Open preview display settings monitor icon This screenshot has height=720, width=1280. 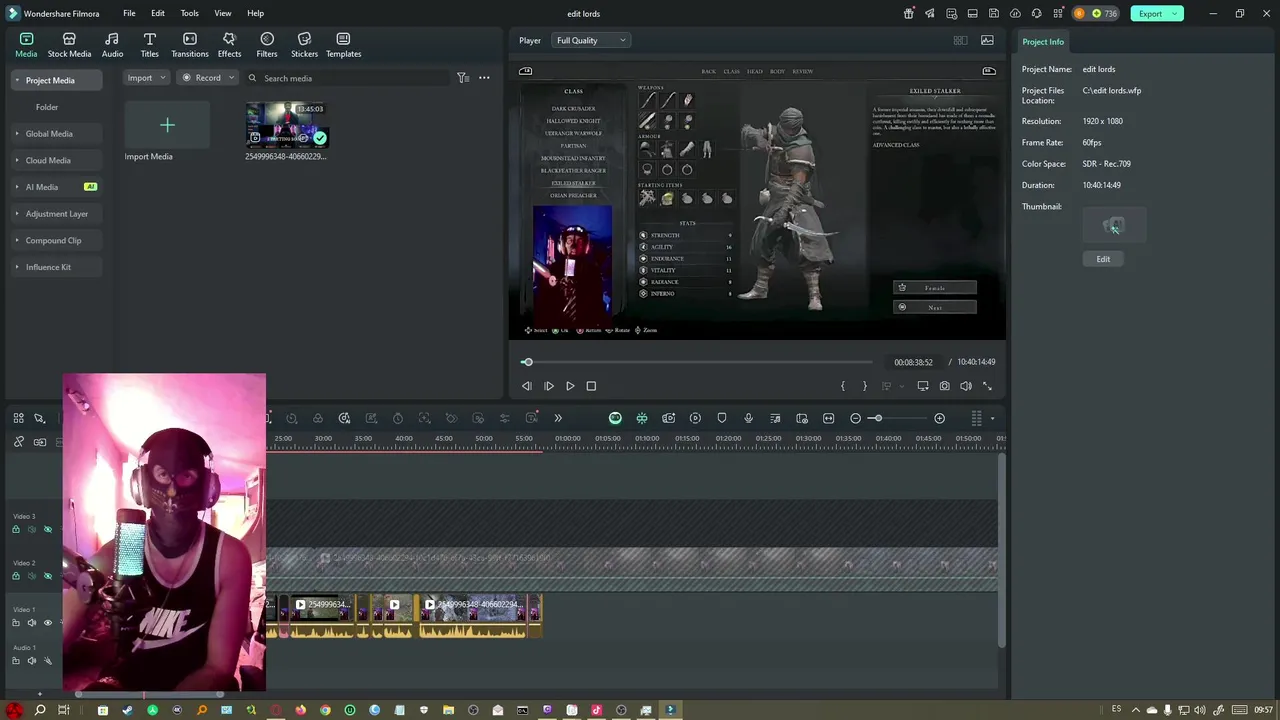(x=922, y=386)
